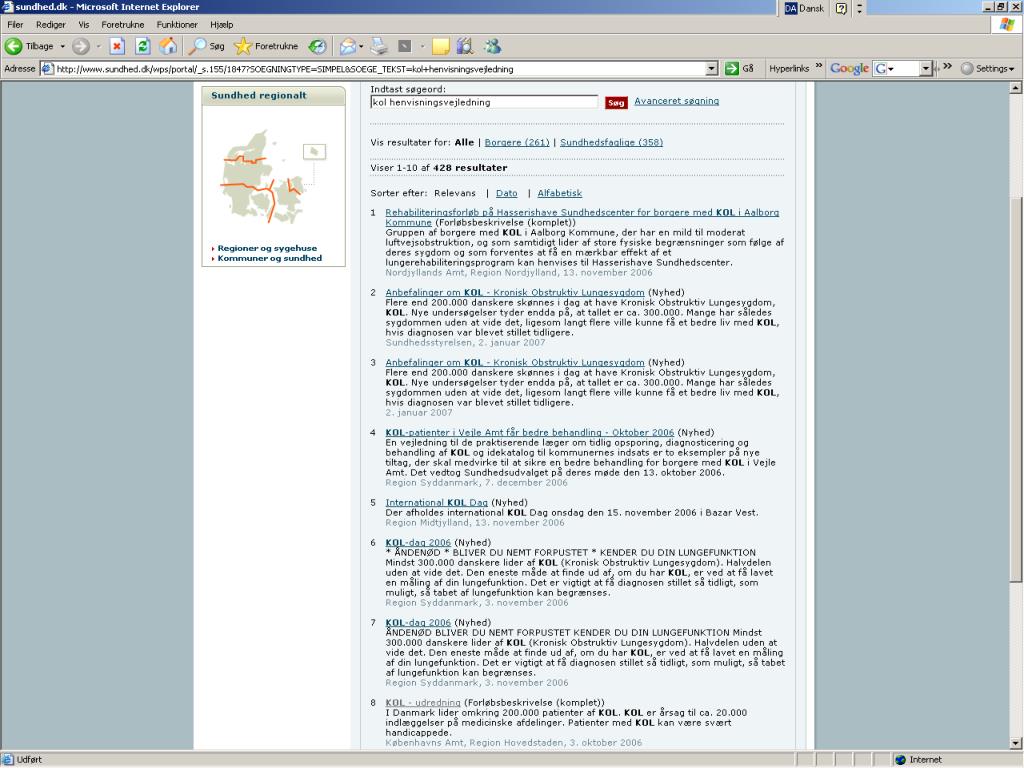Filter results by Borgere (261)
The width and height of the screenshot is (1024, 768).
click(x=517, y=142)
